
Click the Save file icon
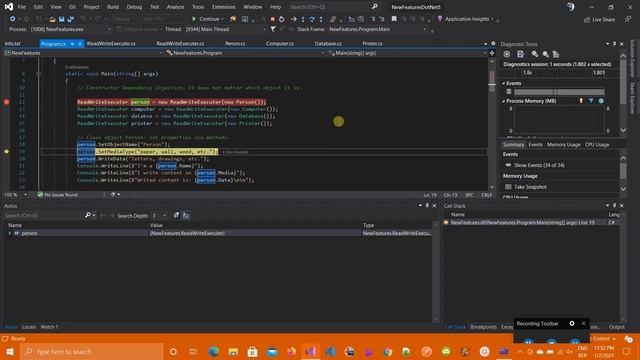click(x=62, y=19)
